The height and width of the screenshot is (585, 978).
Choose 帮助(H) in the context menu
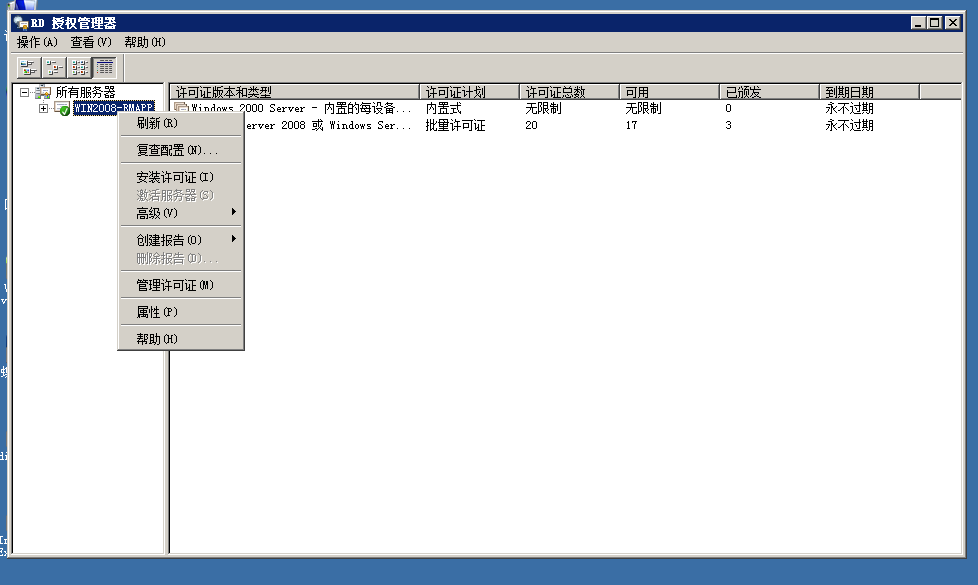pos(181,339)
